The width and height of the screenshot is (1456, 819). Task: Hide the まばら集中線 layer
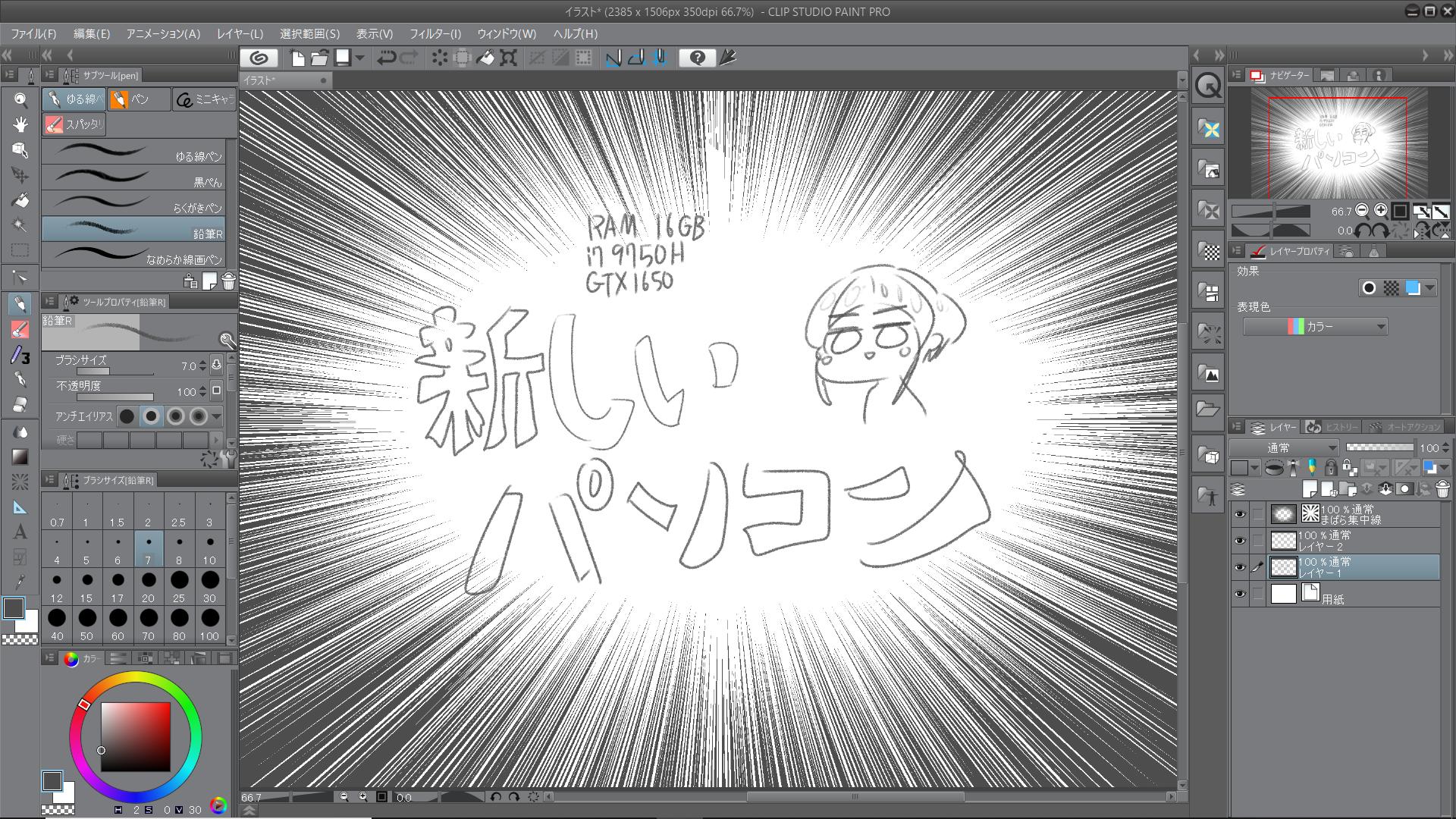click(x=1240, y=514)
